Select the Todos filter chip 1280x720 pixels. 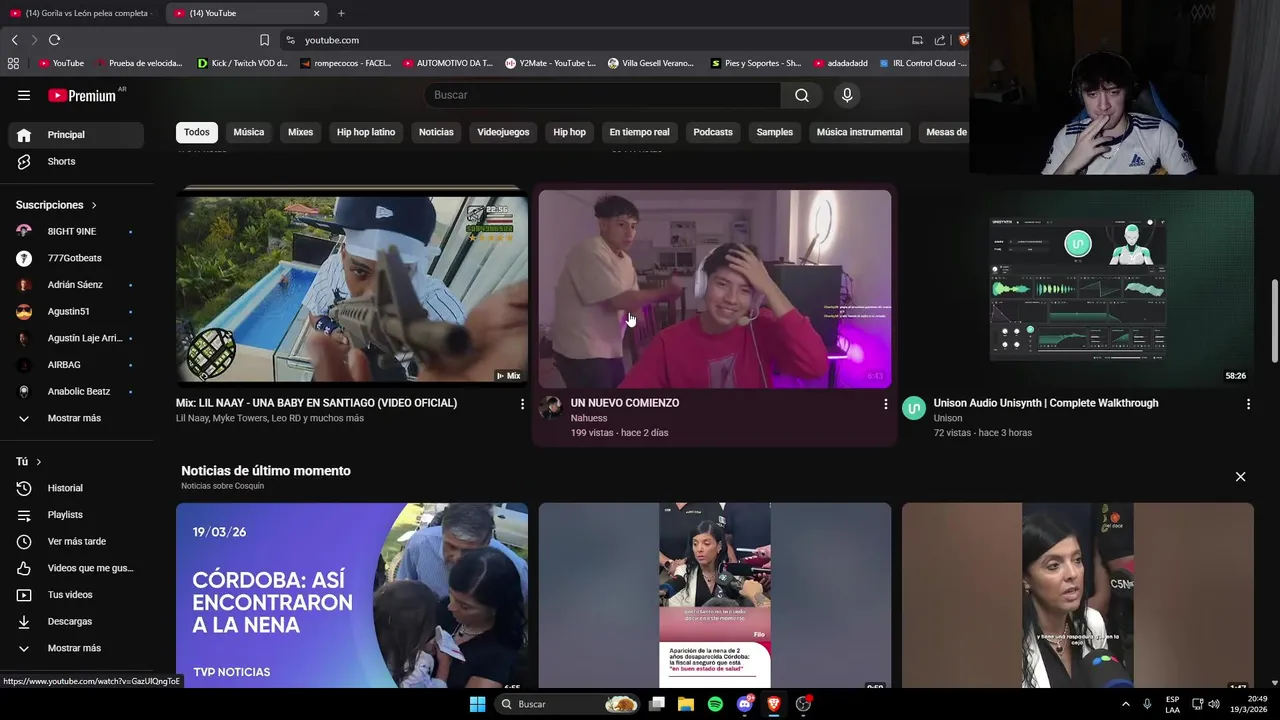[x=197, y=132]
